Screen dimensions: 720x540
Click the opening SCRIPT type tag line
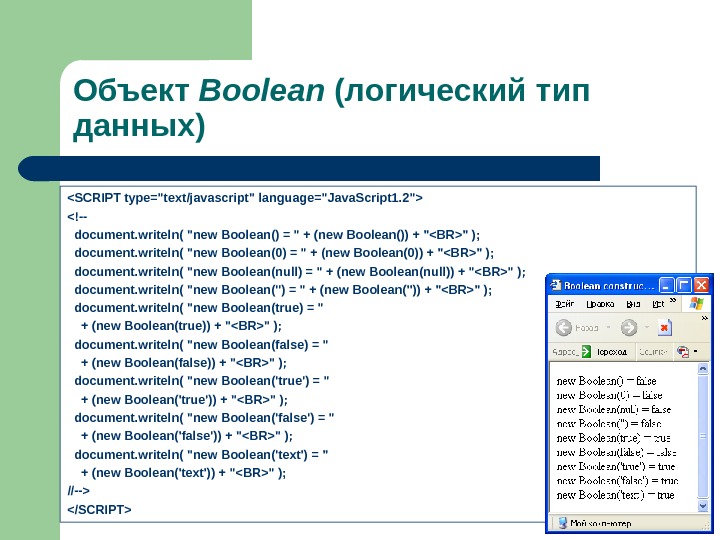pos(245,198)
